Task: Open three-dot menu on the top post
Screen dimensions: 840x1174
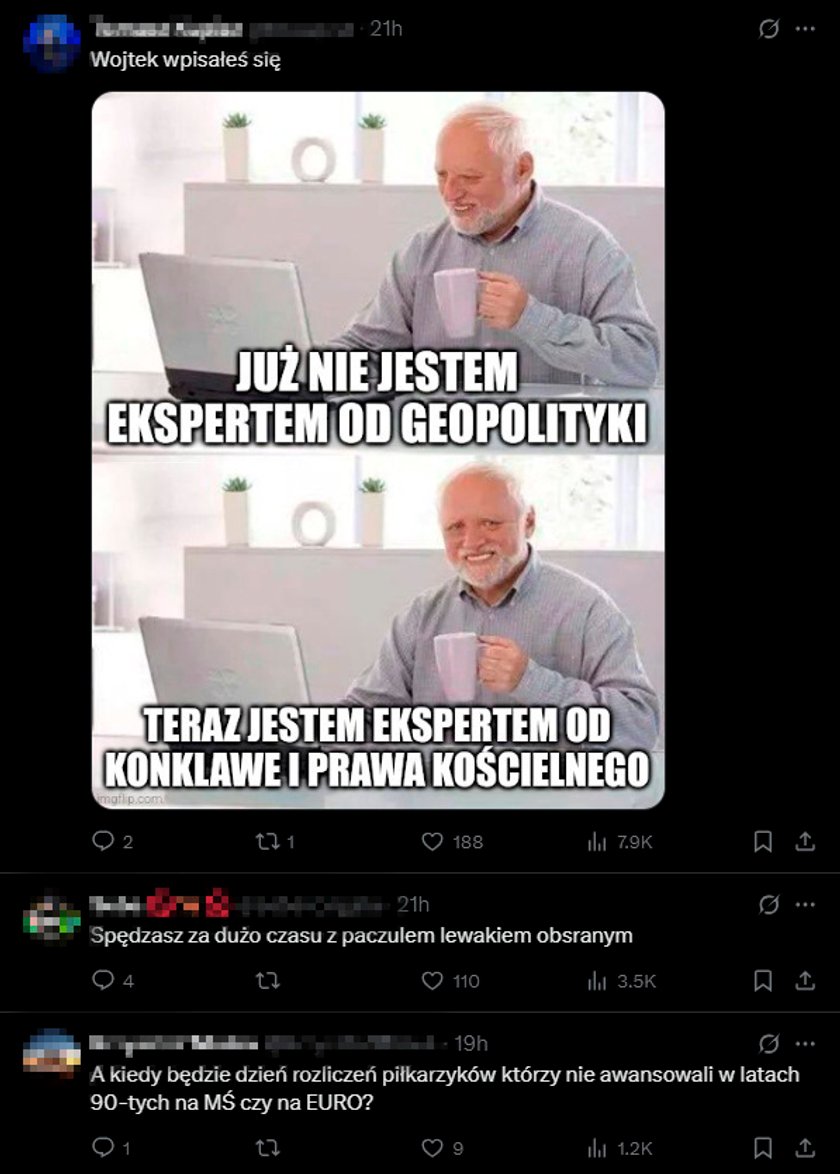Action: [805, 29]
